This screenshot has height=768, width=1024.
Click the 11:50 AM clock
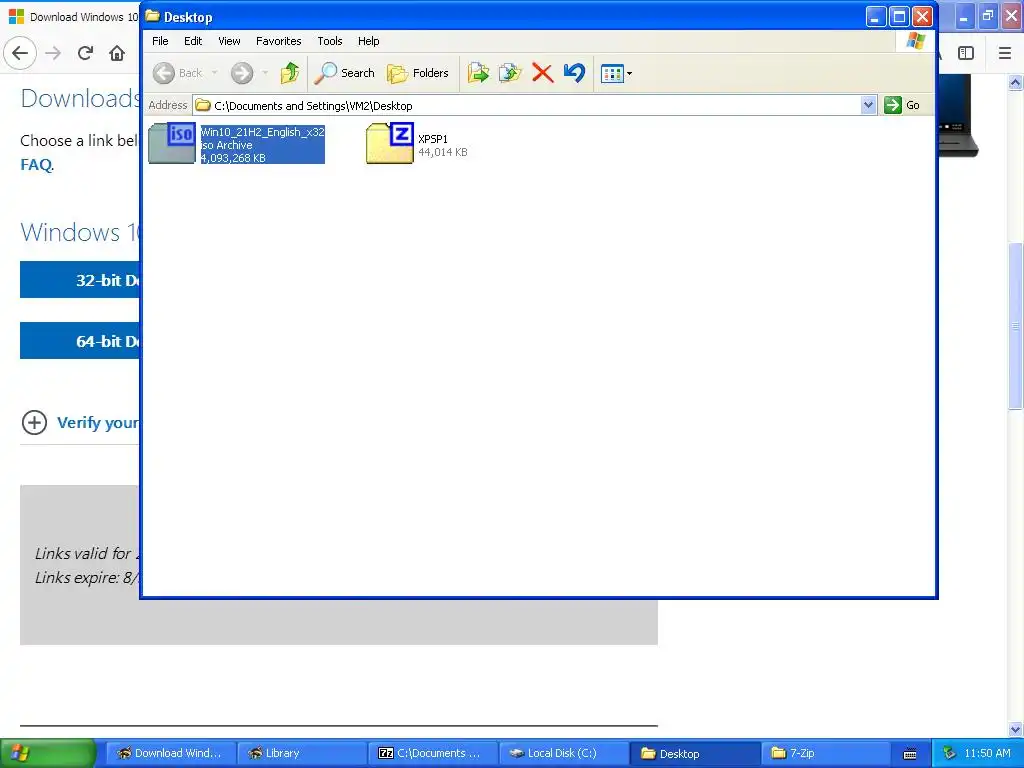point(987,753)
